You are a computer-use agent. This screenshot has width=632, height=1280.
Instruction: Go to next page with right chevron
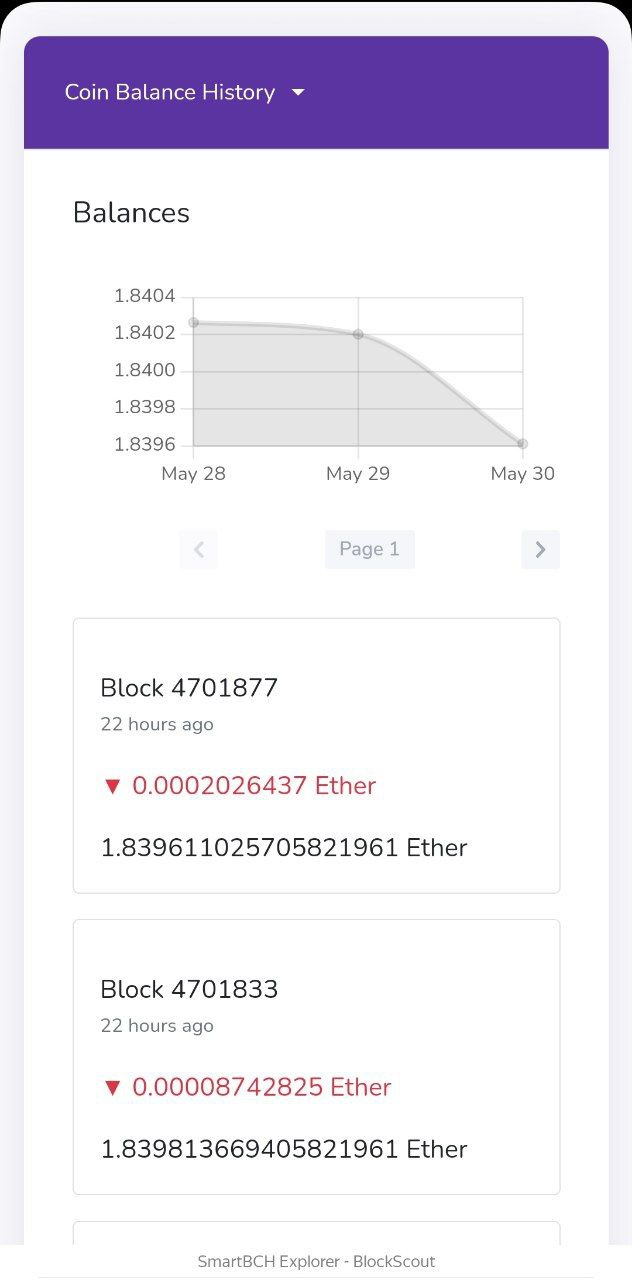[540, 549]
